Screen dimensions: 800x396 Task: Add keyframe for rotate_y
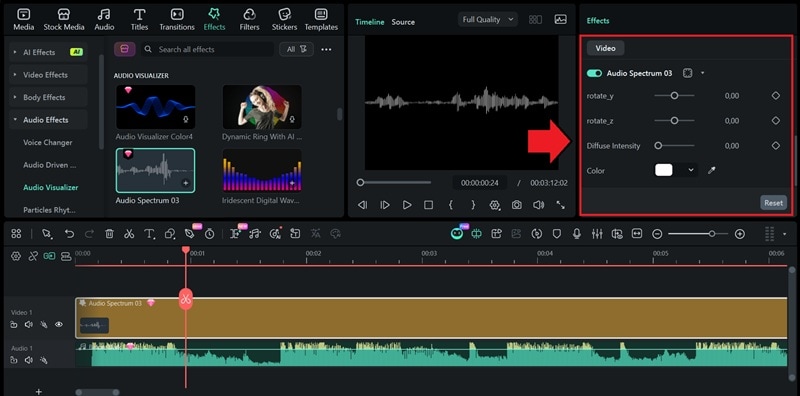pyautogui.click(x=776, y=95)
